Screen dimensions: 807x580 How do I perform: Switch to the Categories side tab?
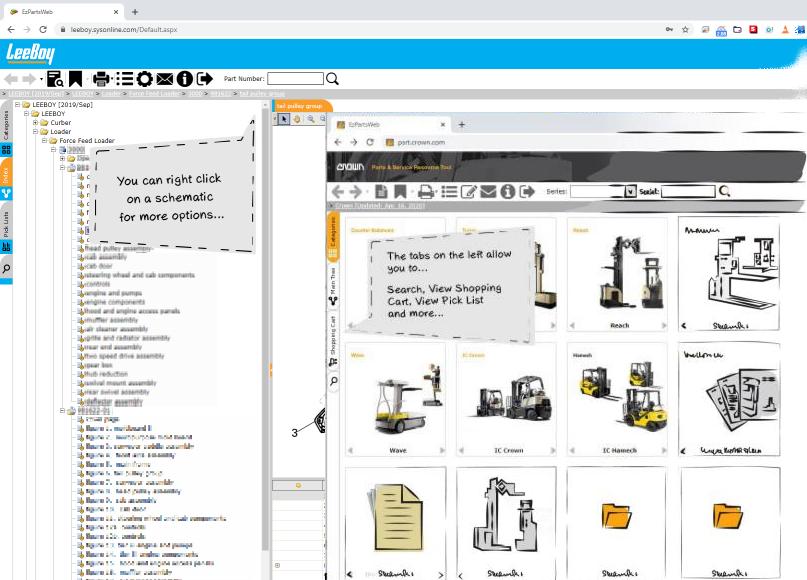[x=6, y=120]
